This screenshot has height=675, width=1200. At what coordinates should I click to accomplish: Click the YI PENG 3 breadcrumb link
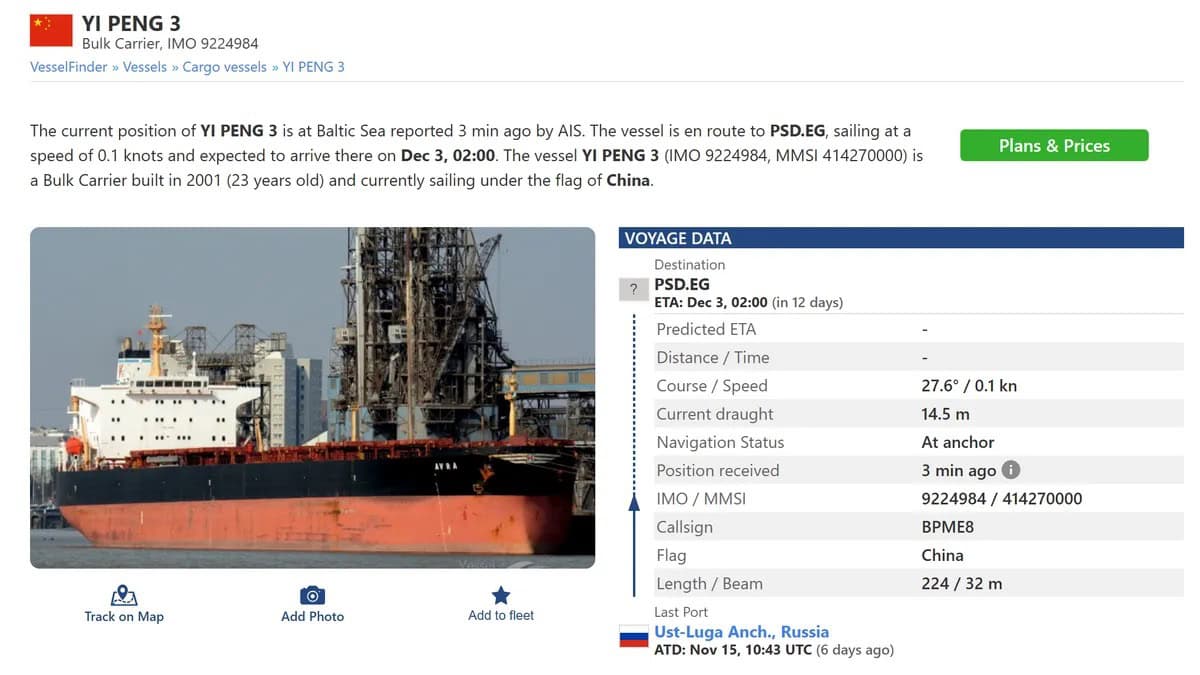pyautogui.click(x=313, y=67)
